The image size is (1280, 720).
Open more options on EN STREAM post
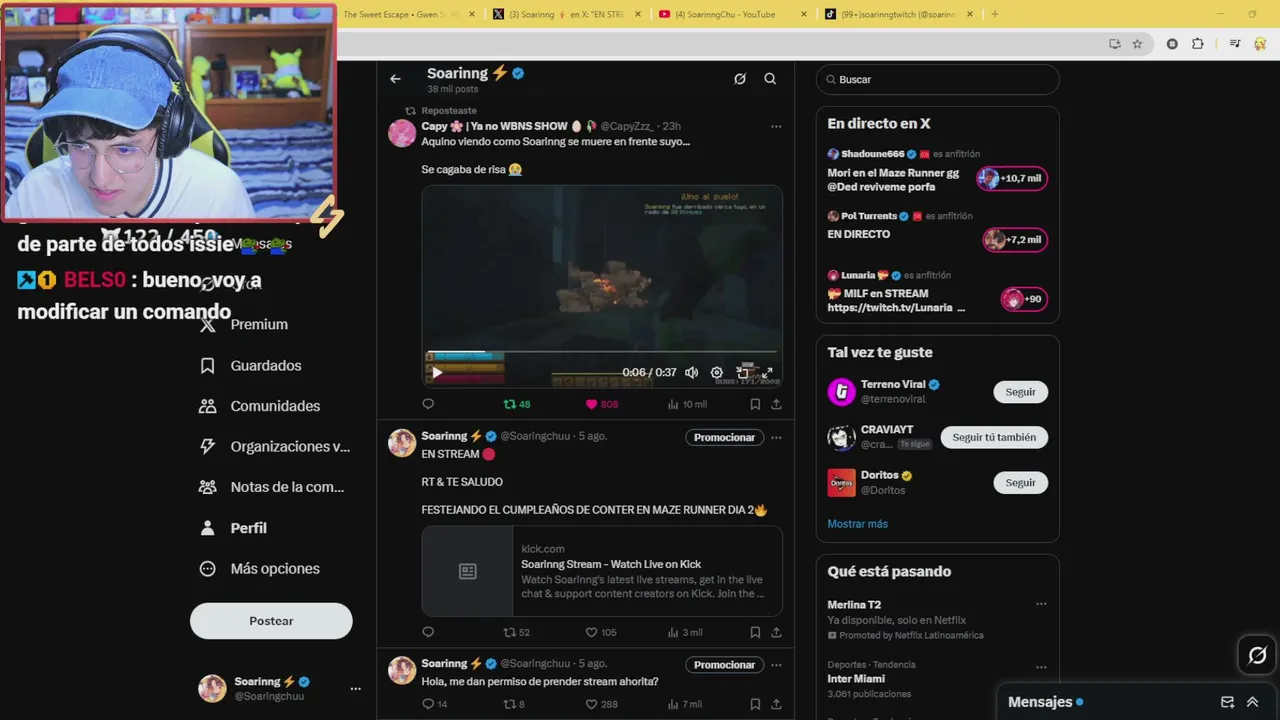tap(776, 437)
